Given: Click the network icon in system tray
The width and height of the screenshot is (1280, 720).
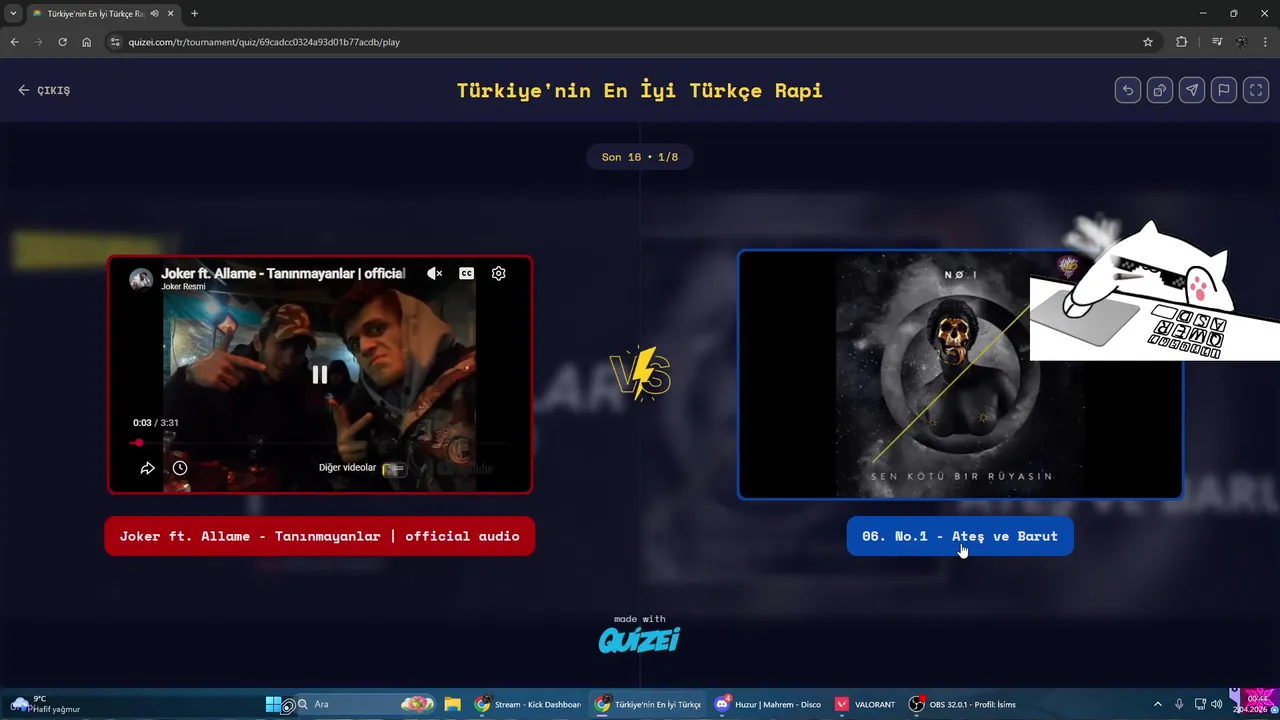Looking at the screenshot, I should (x=1200, y=704).
